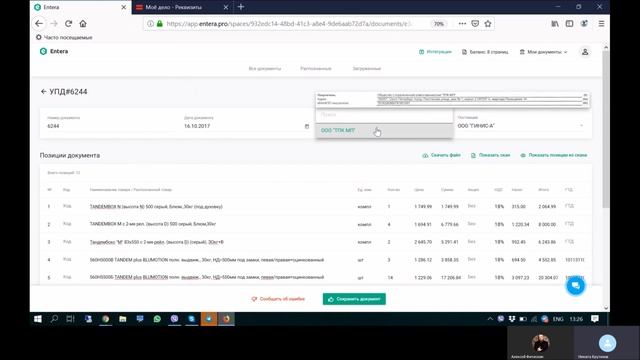Viewport: 640px width, 360px height.
Task: Open the Windows notification center
Action: tap(595, 319)
